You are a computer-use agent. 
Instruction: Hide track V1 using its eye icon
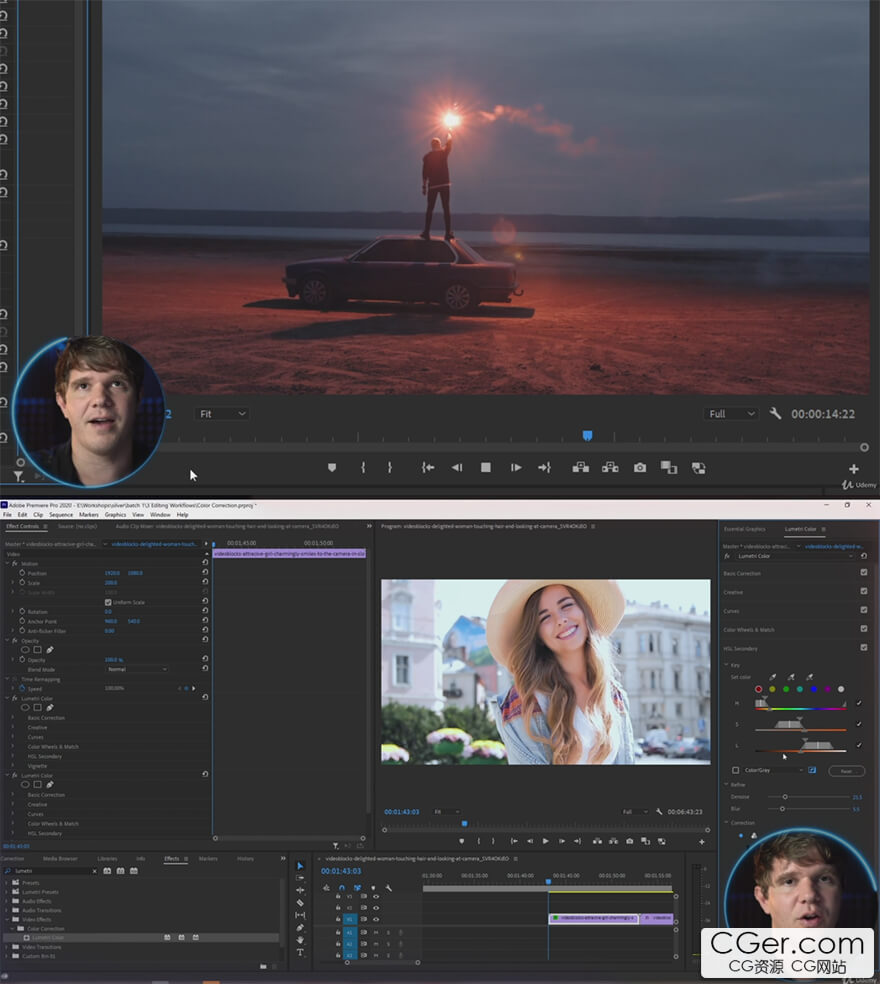pos(376,919)
